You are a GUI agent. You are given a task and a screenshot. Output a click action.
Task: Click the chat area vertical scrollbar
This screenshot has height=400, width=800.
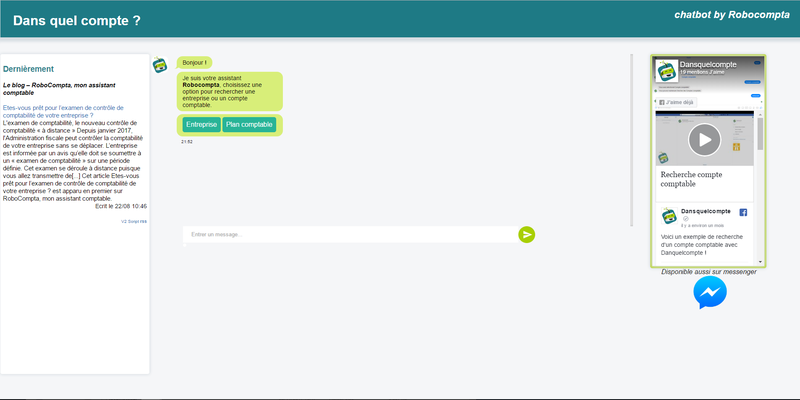click(x=631, y=140)
